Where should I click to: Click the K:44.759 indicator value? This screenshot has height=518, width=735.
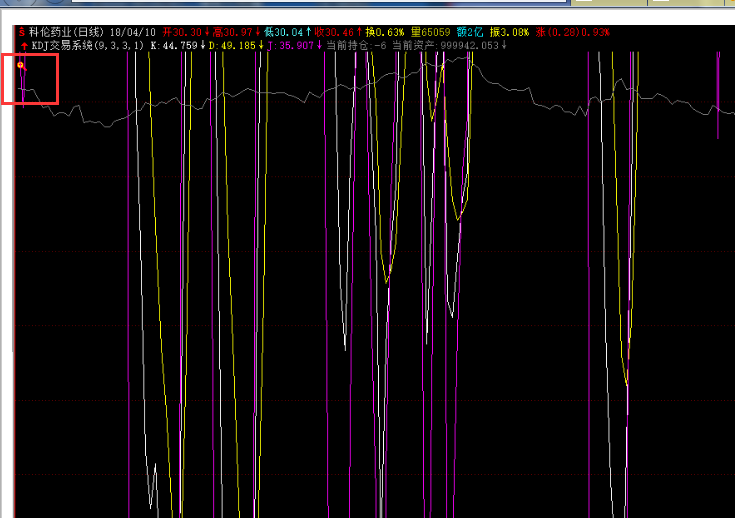click(x=174, y=45)
